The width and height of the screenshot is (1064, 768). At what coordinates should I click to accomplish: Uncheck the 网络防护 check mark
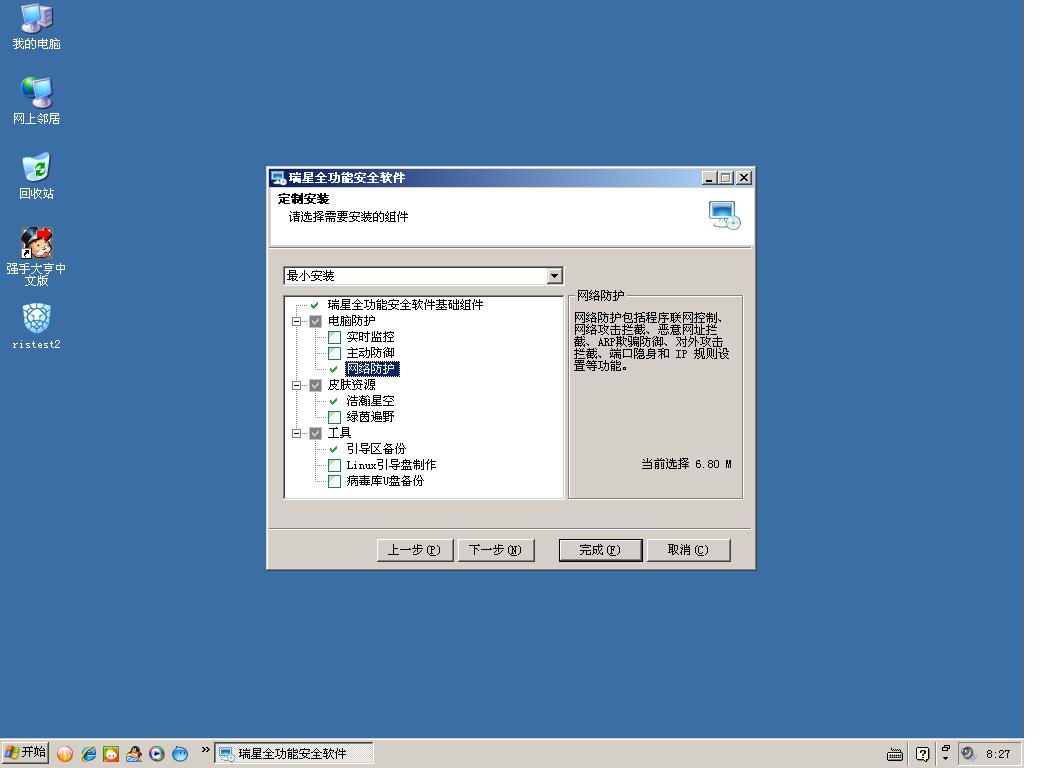(x=334, y=370)
